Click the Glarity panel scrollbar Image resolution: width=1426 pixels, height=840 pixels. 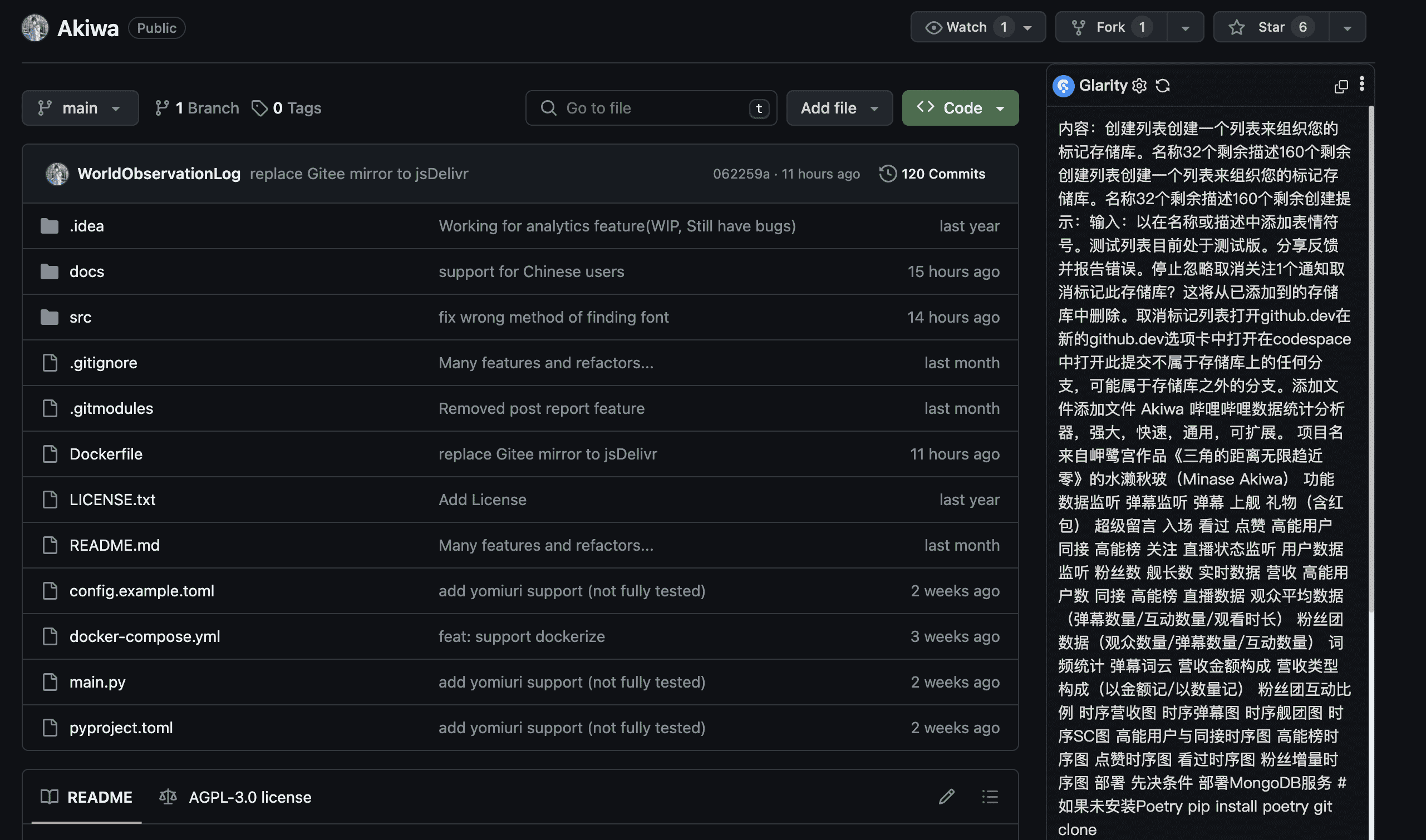click(1371, 359)
